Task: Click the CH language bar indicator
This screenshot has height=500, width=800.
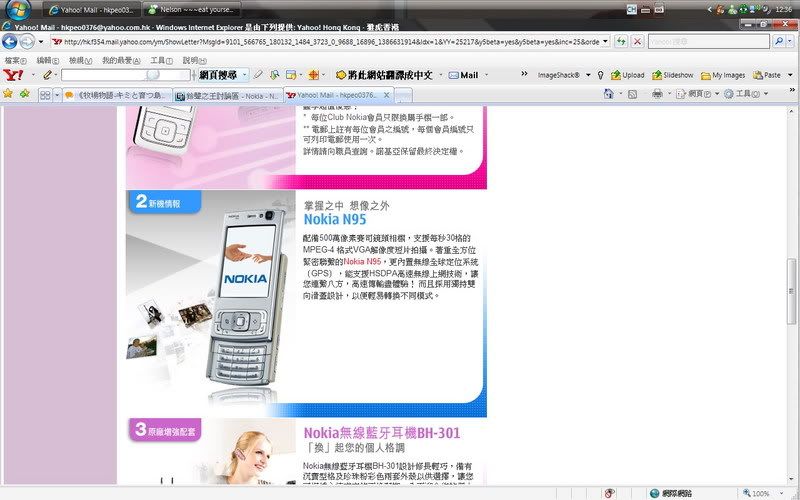Action: click(x=632, y=9)
